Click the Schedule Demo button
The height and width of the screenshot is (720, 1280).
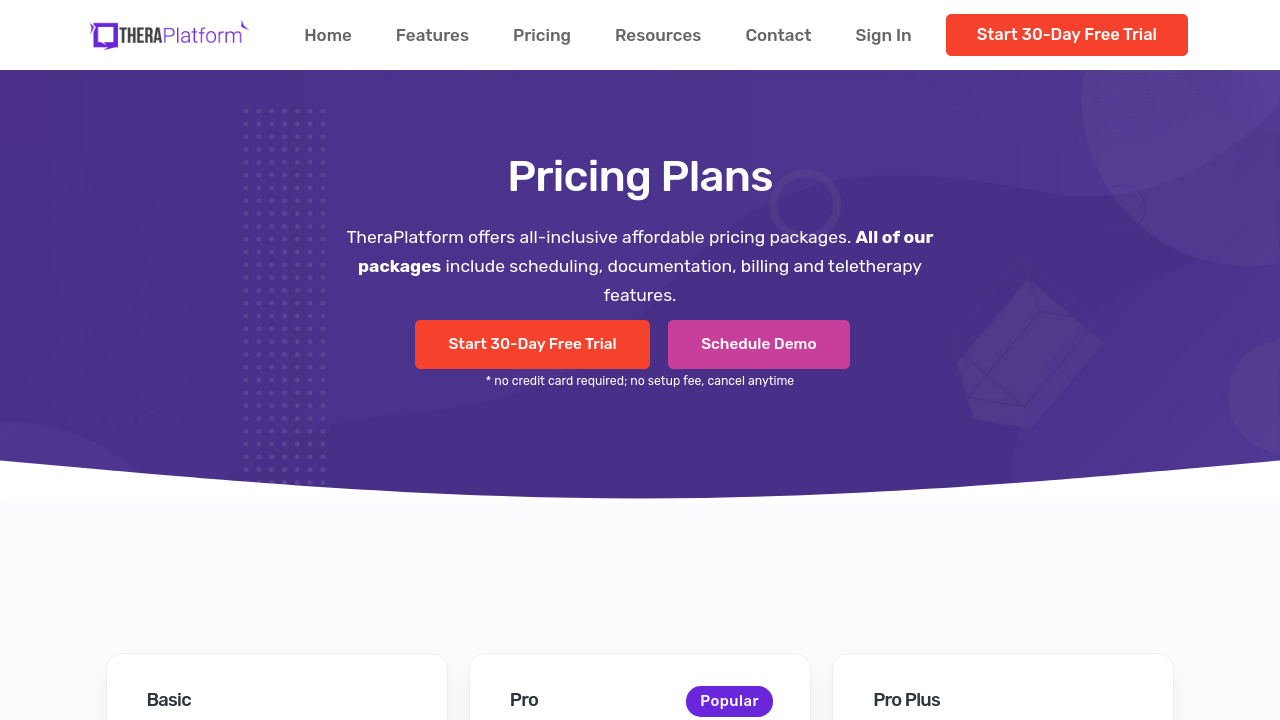pyautogui.click(x=759, y=344)
